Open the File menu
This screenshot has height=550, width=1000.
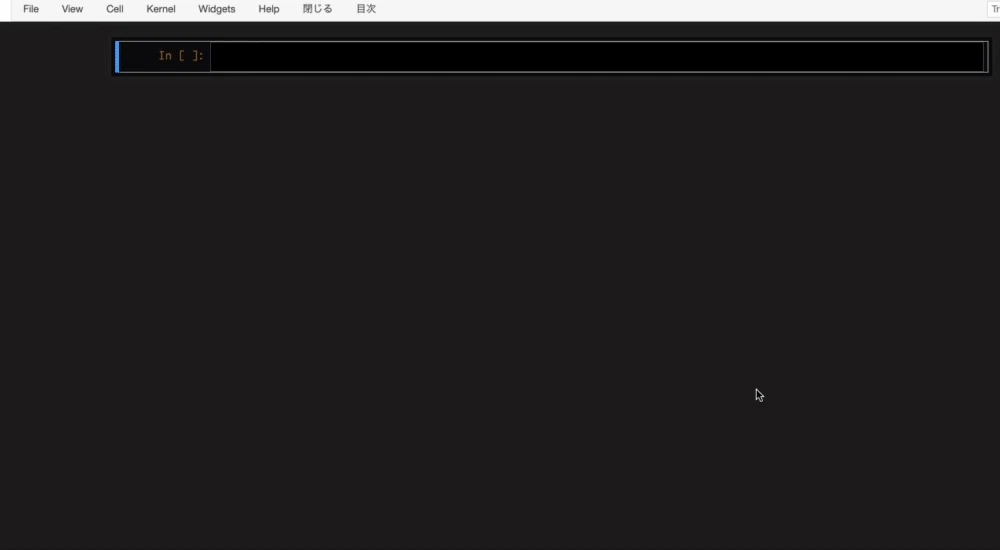pyautogui.click(x=31, y=9)
